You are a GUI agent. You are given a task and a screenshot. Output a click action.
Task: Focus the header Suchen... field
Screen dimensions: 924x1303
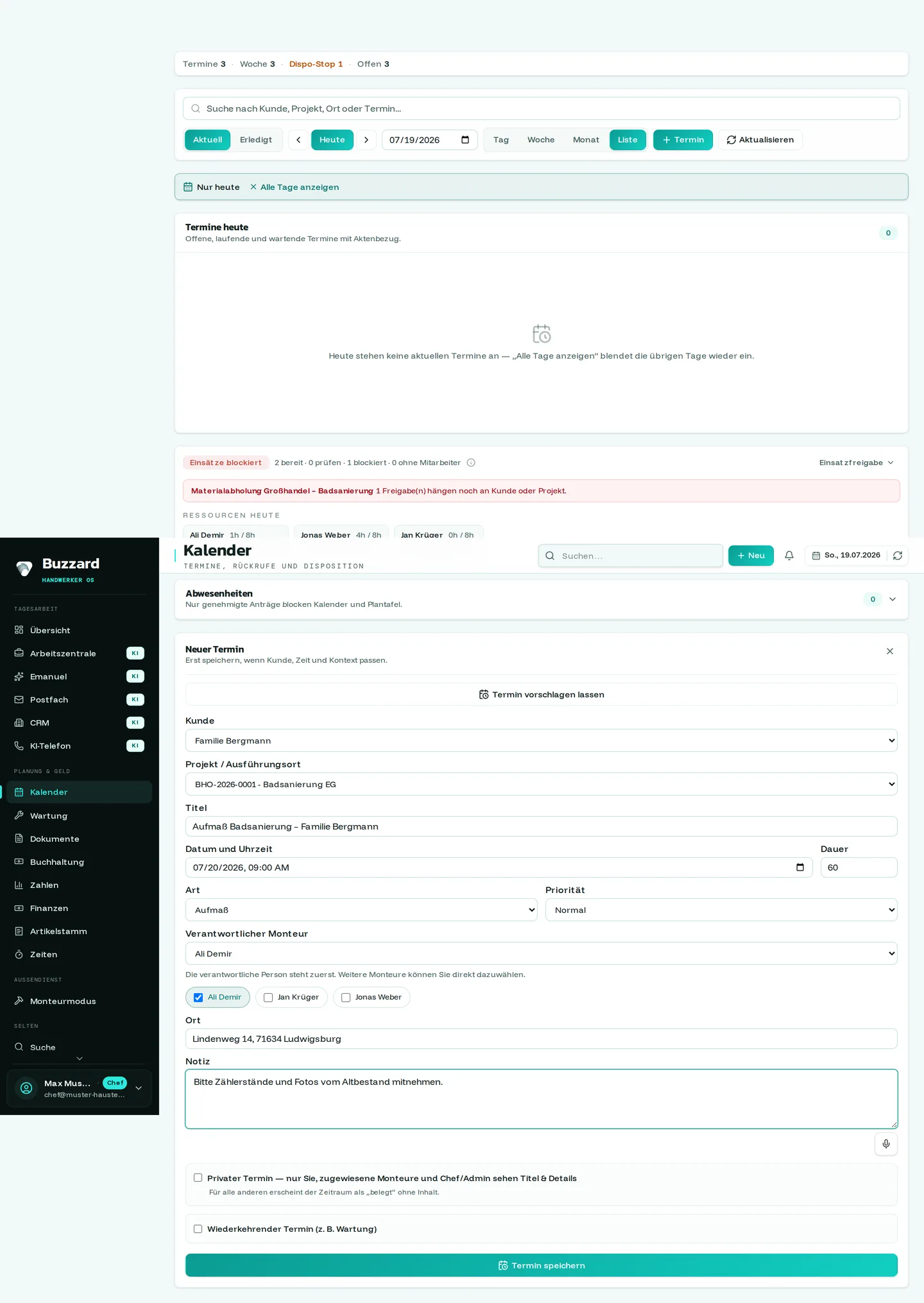631,556
